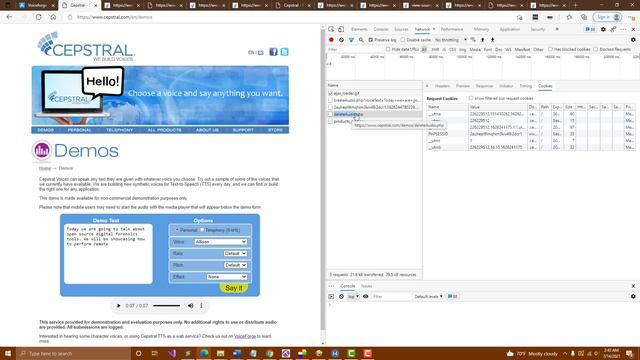This screenshot has height=360, width=640.
Task: Open Default levels console dropdown
Action: [428, 297]
